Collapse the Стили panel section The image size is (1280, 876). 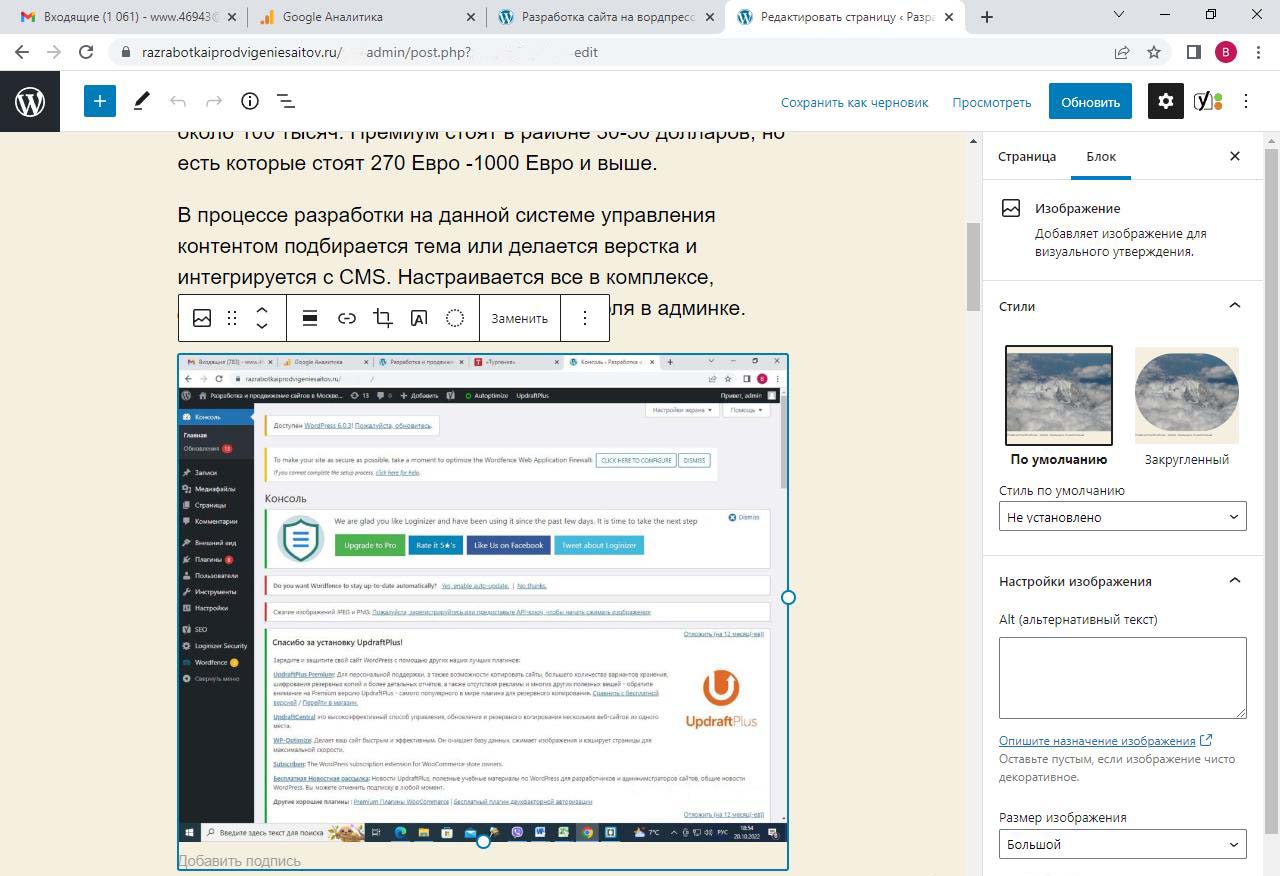(1234, 306)
